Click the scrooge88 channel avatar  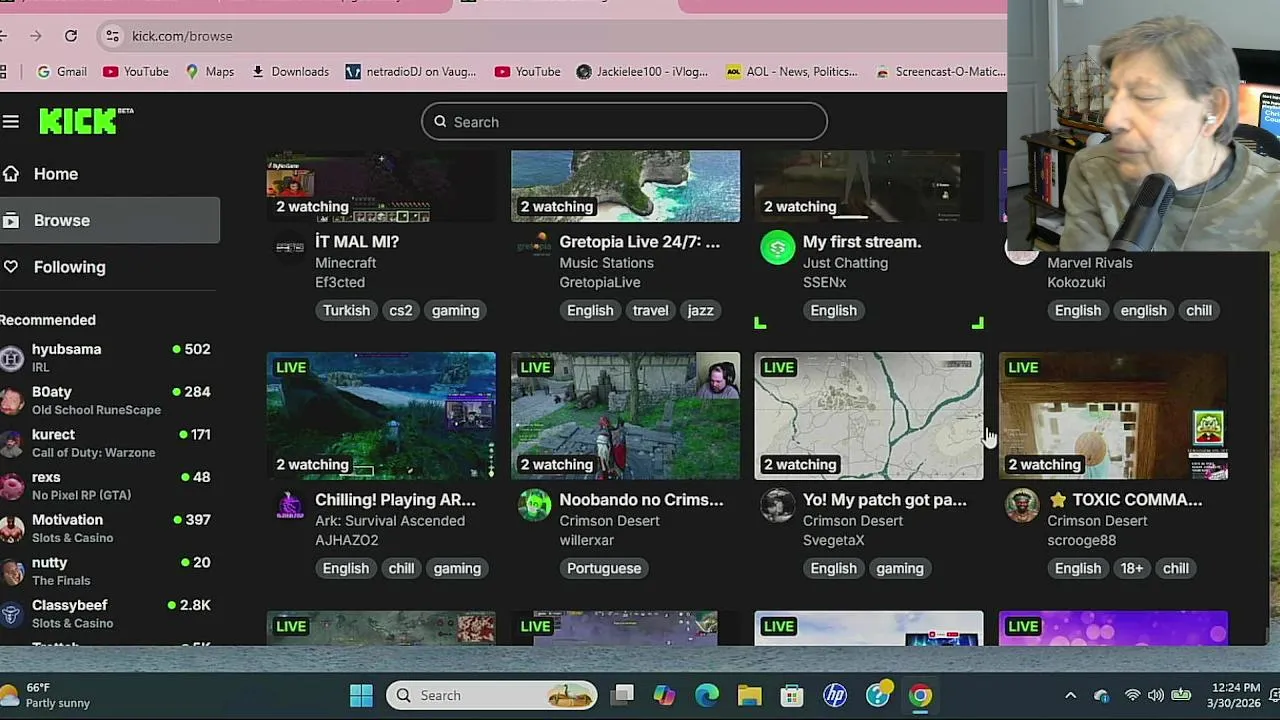[x=1022, y=505]
